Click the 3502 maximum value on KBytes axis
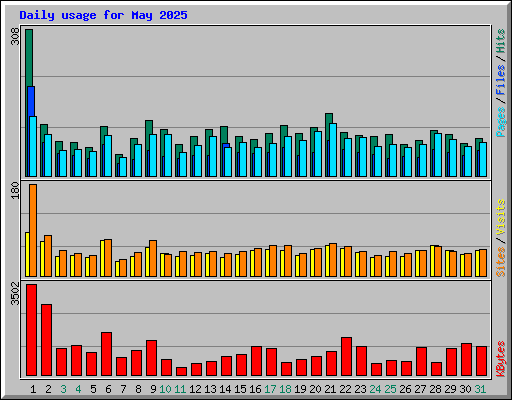 pyautogui.click(x=15, y=294)
